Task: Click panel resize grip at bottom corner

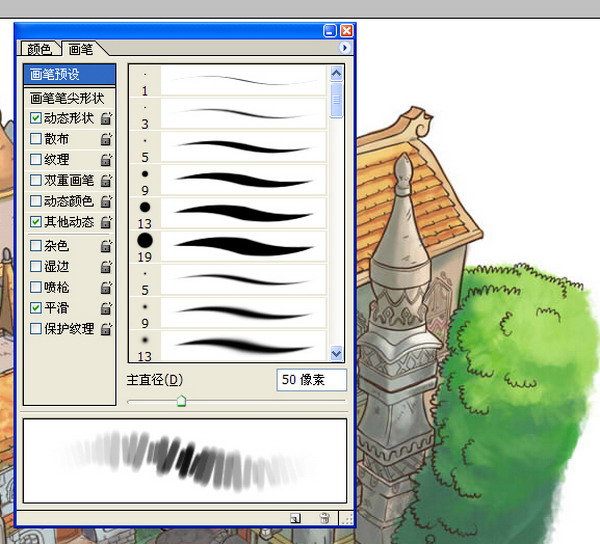Action: pyautogui.click(x=347, y=519)
